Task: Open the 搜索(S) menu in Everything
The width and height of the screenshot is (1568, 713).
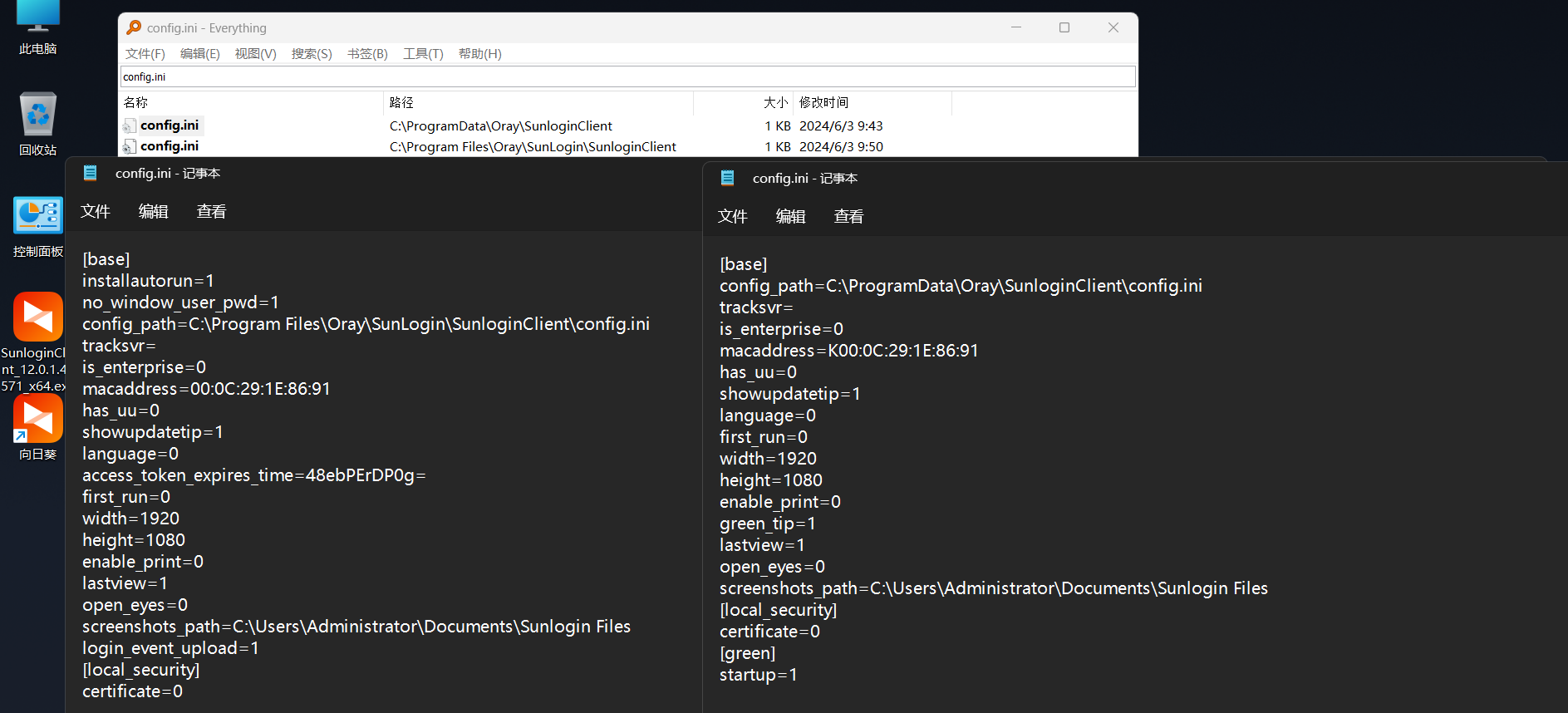Action: [312, 54]
